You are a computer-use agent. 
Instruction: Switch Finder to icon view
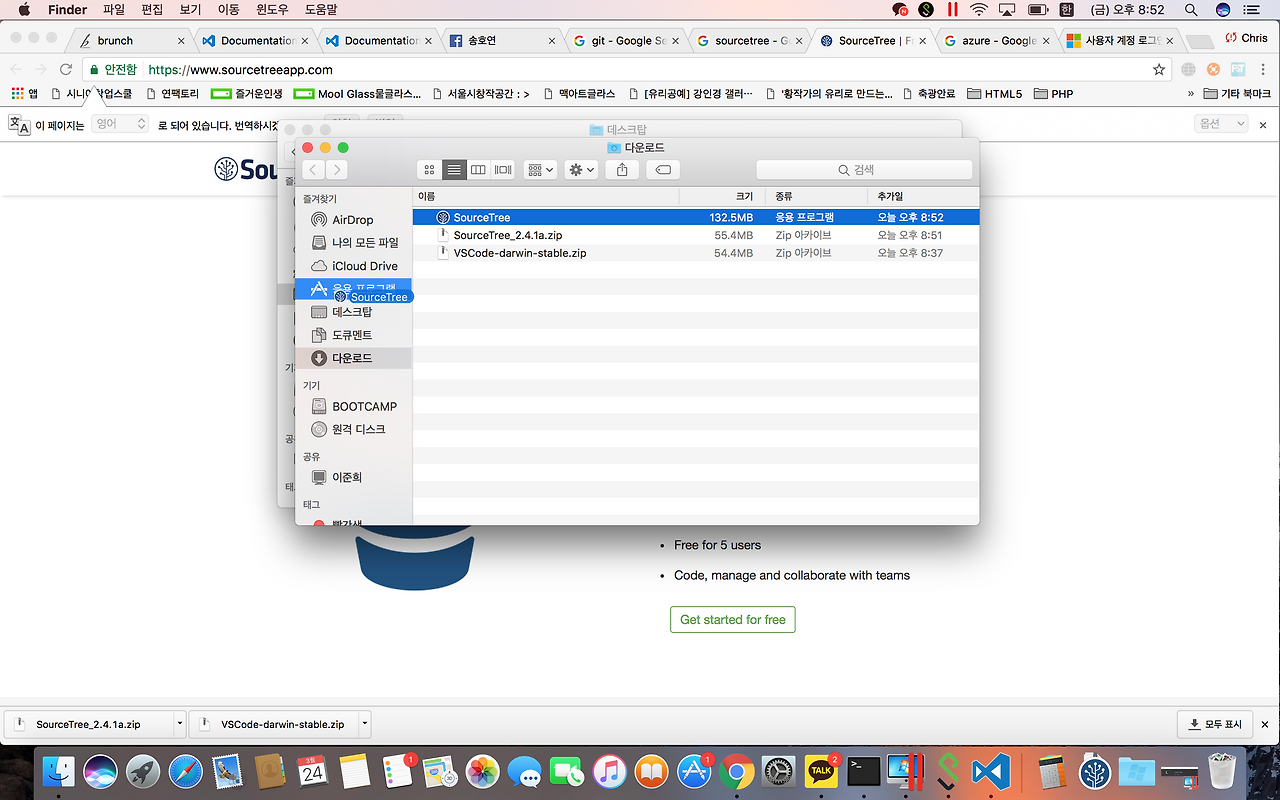coord(430,170)
